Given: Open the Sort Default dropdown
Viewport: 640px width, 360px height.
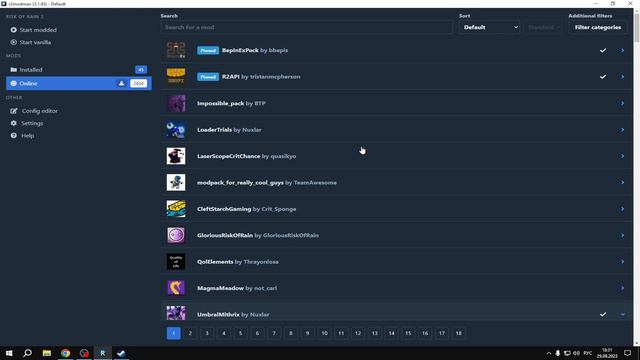Looking at the screenshot, I should coord(489,27).
